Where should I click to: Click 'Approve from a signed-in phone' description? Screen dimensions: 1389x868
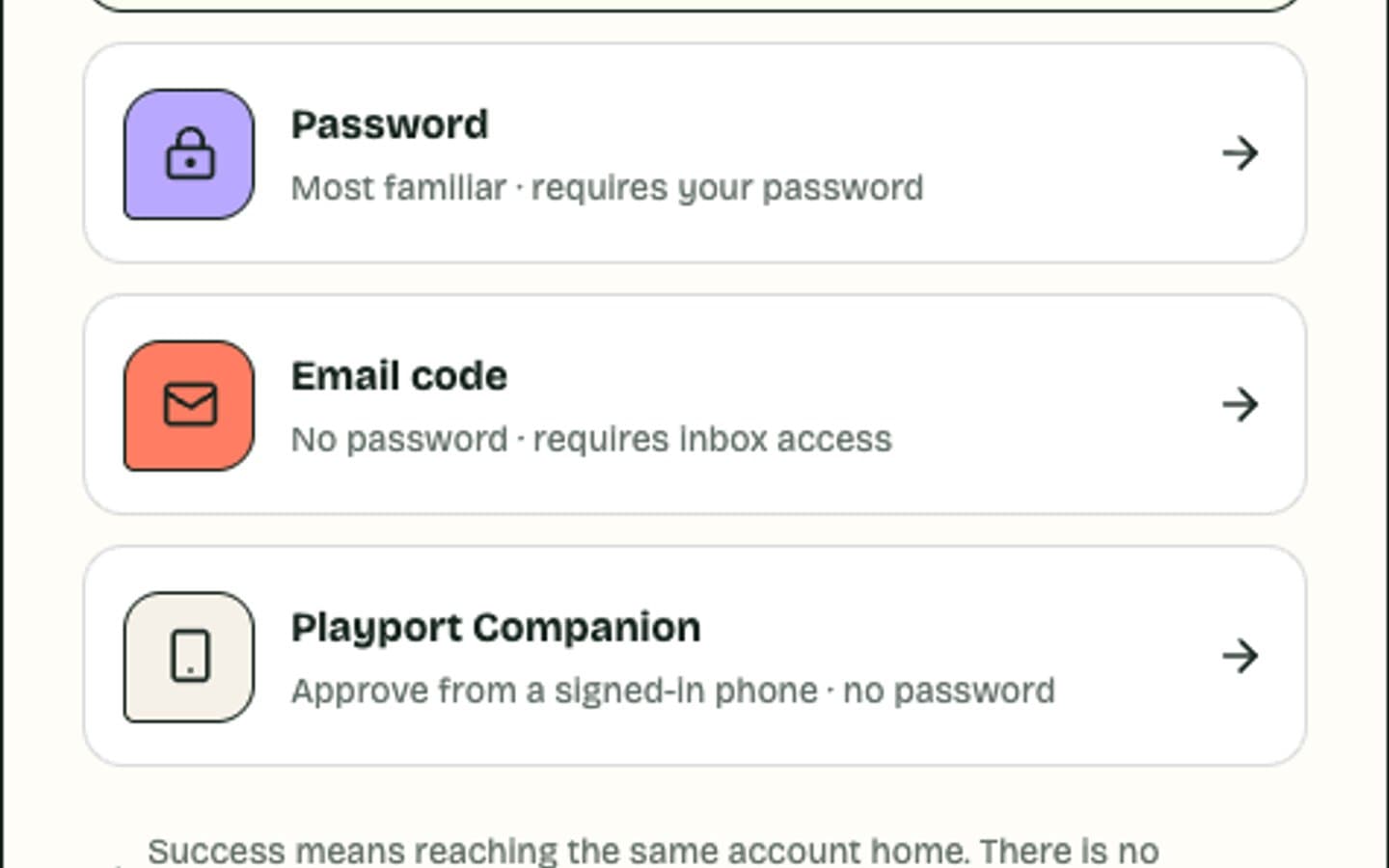(x=555, y=692)
